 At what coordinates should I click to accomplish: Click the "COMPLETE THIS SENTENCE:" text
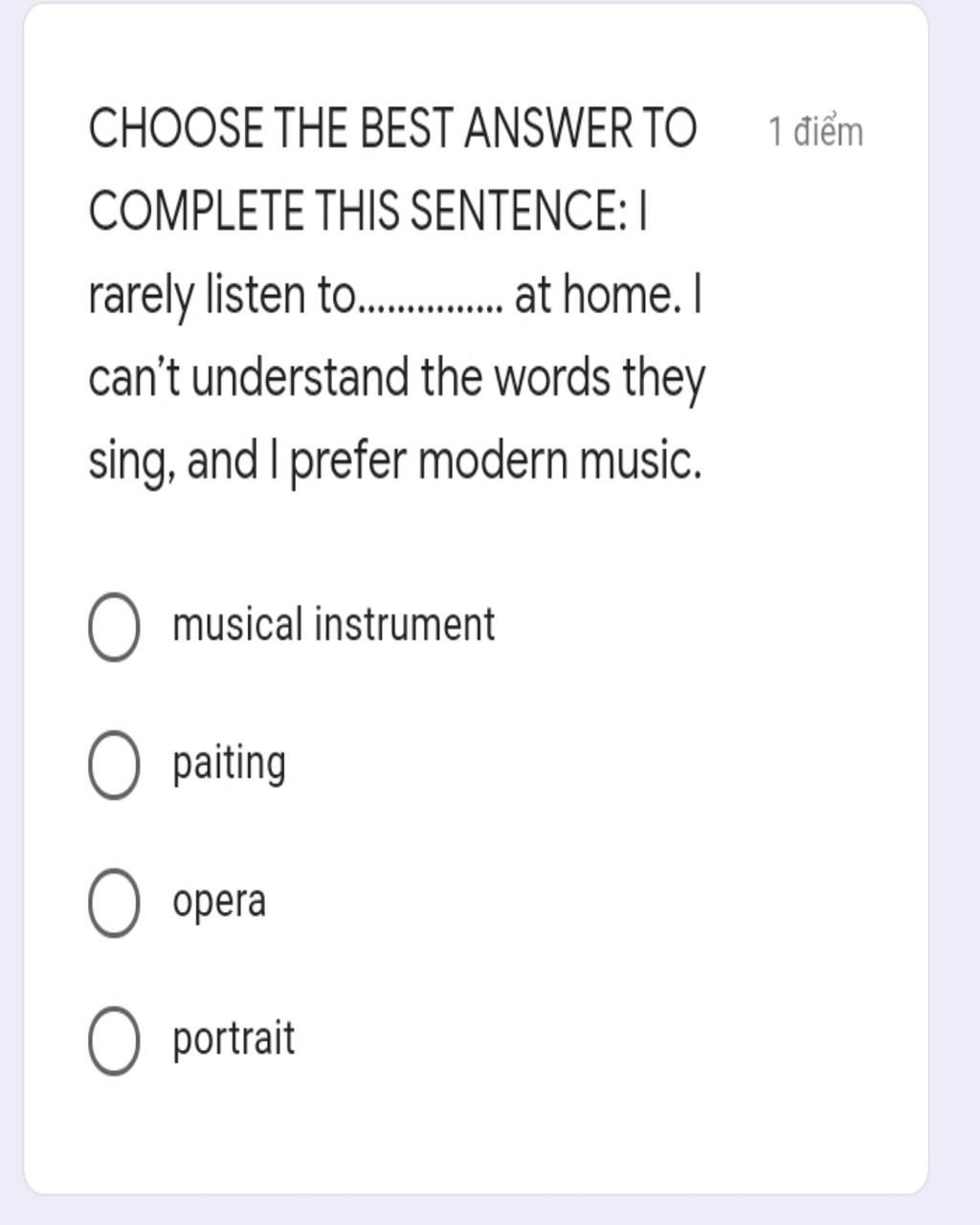(358, 212)
